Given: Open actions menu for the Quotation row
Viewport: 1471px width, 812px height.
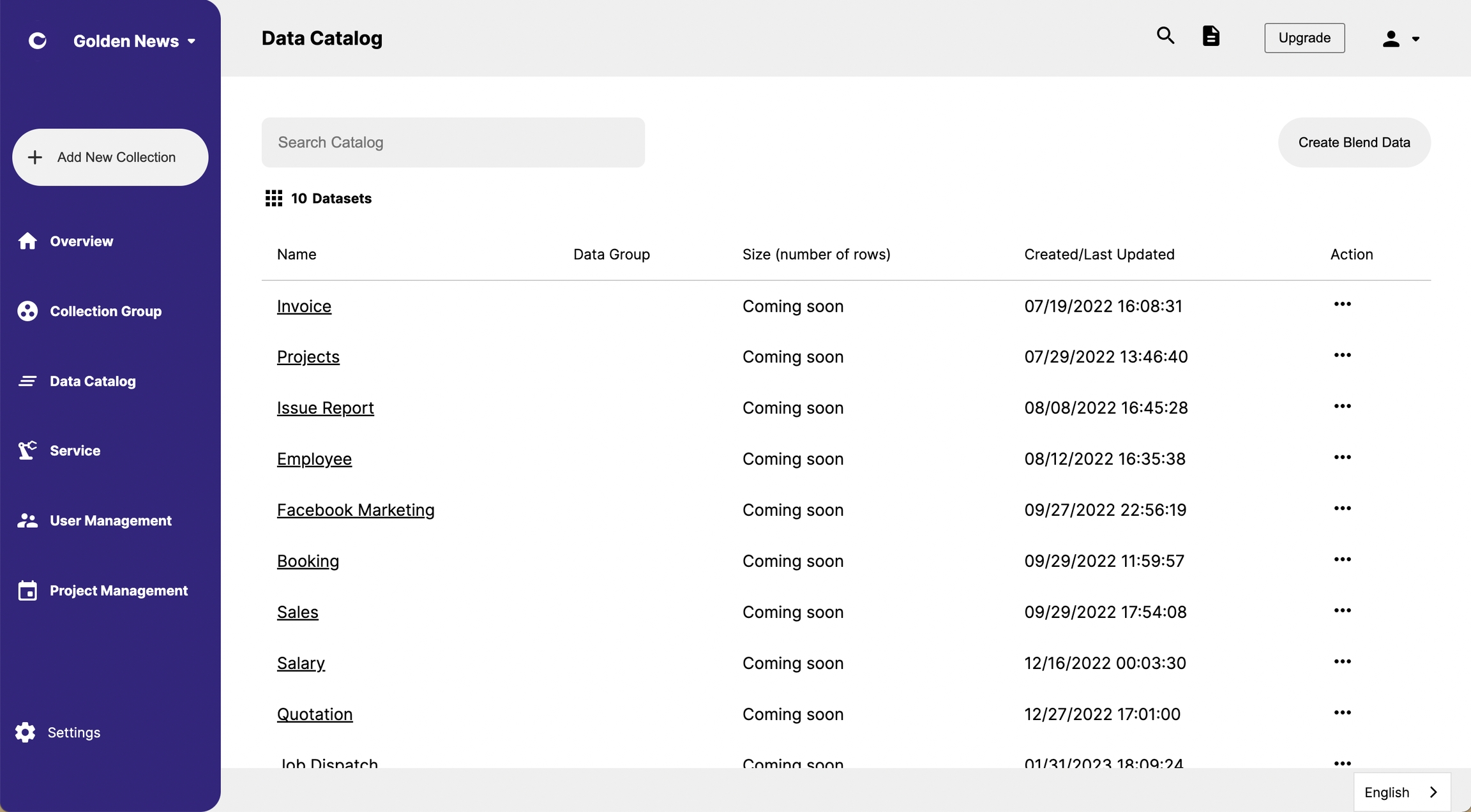Looking at the screenshot, I should pos(1343,712).
